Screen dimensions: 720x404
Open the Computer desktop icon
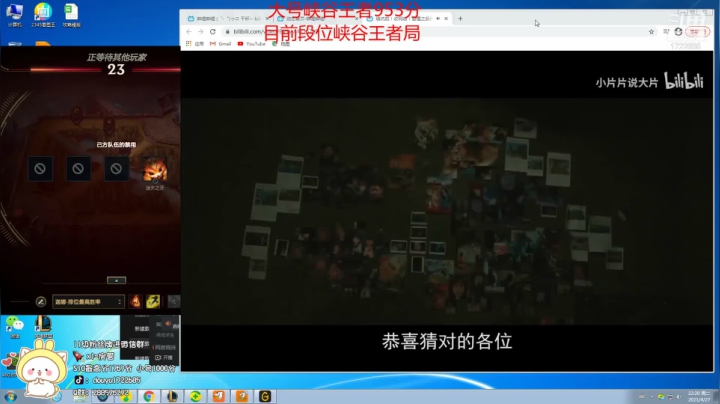[14, 15]
